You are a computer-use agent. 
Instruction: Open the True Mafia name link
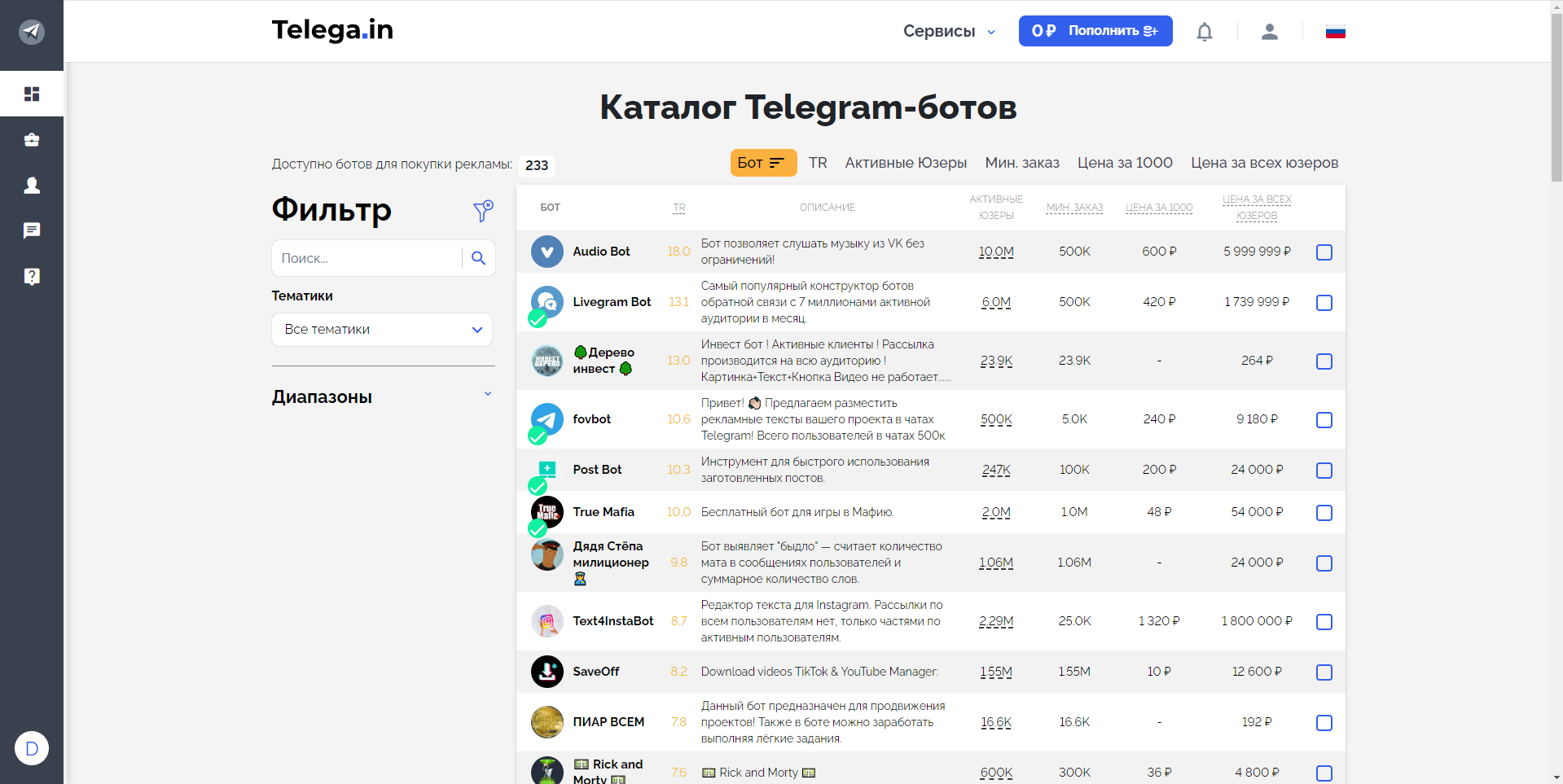pyautogui.click(x=604, y=512)
